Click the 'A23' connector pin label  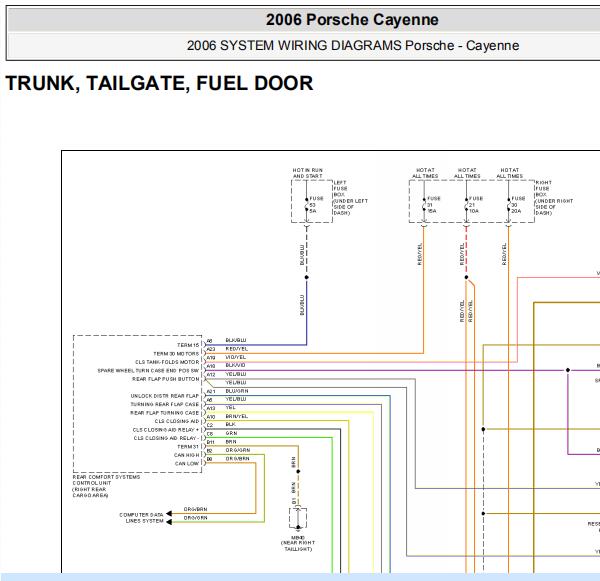(211, 349)
